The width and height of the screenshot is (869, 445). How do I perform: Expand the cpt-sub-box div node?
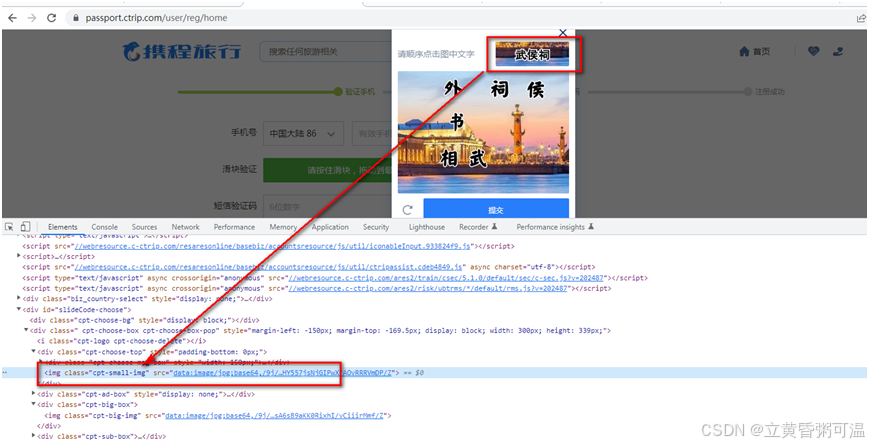[x=33, y=437]
